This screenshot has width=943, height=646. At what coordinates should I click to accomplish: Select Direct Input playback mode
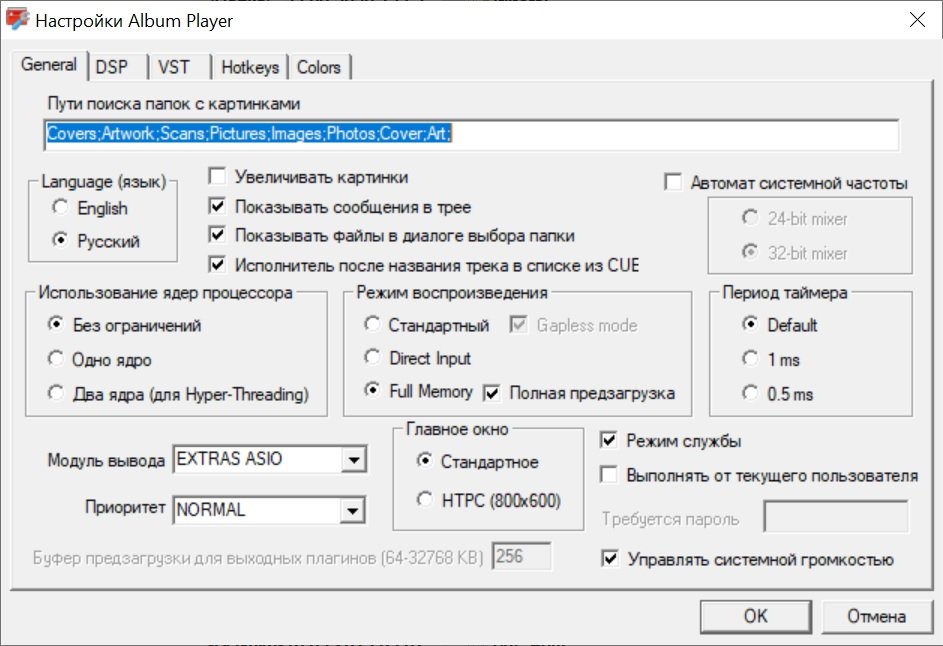click(372, 358)
